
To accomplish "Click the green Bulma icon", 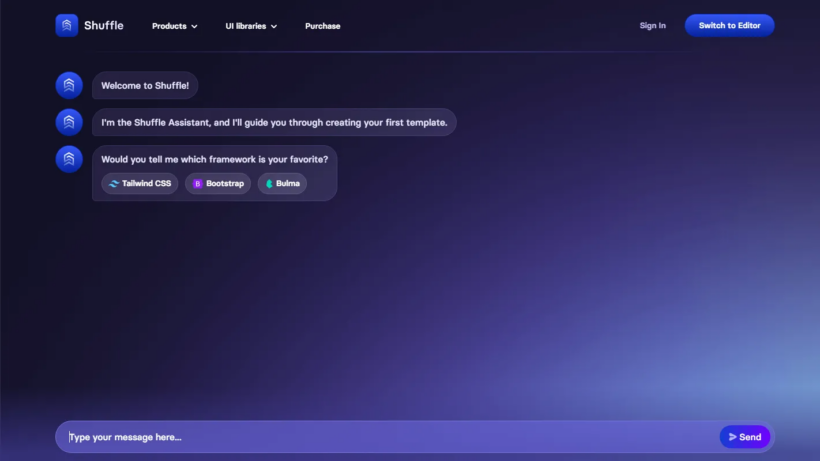I will (x=269, y=183).
